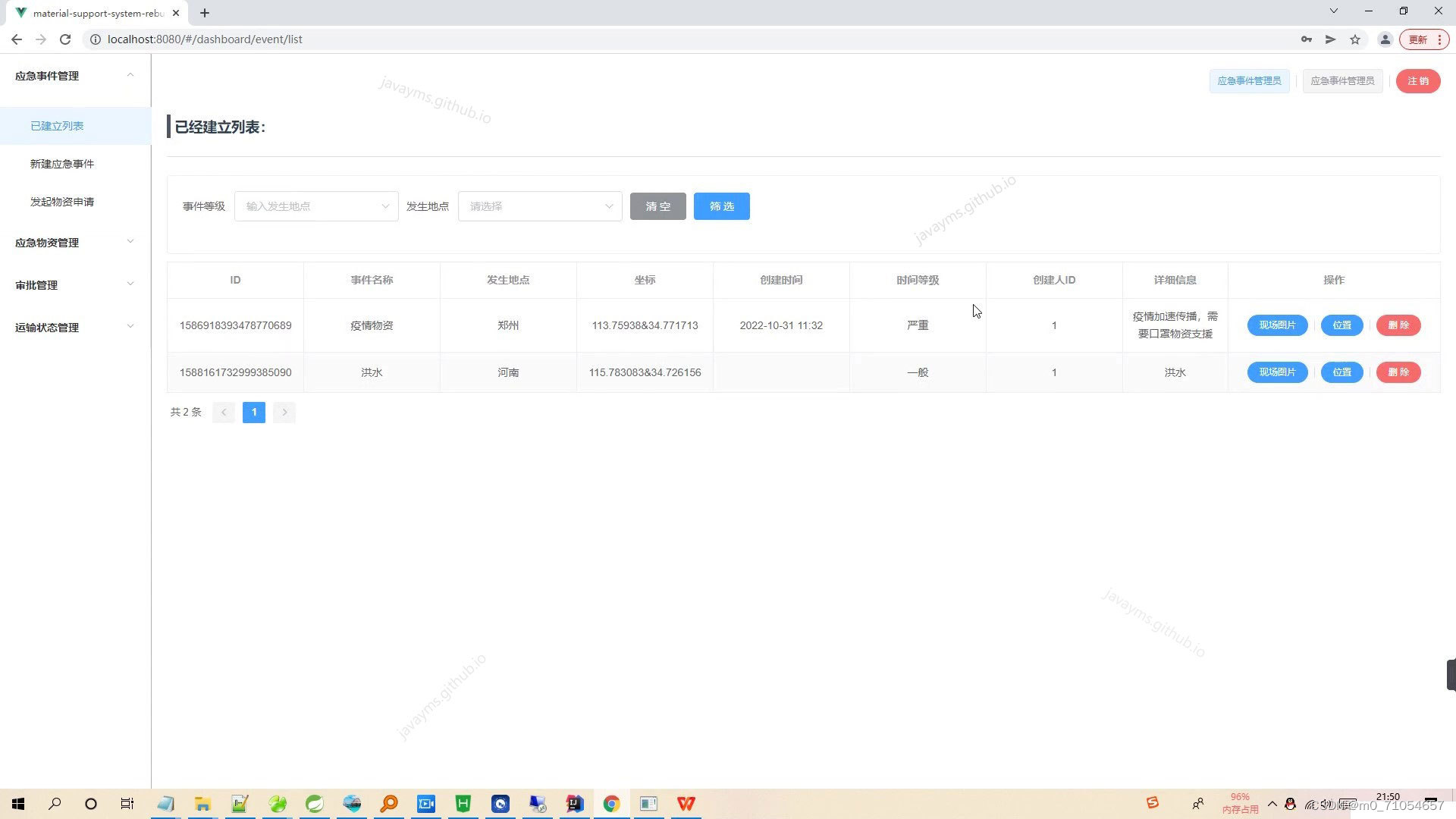Click the 郑州 location cell
The image size is (1456, 819).
pos(508,325)
